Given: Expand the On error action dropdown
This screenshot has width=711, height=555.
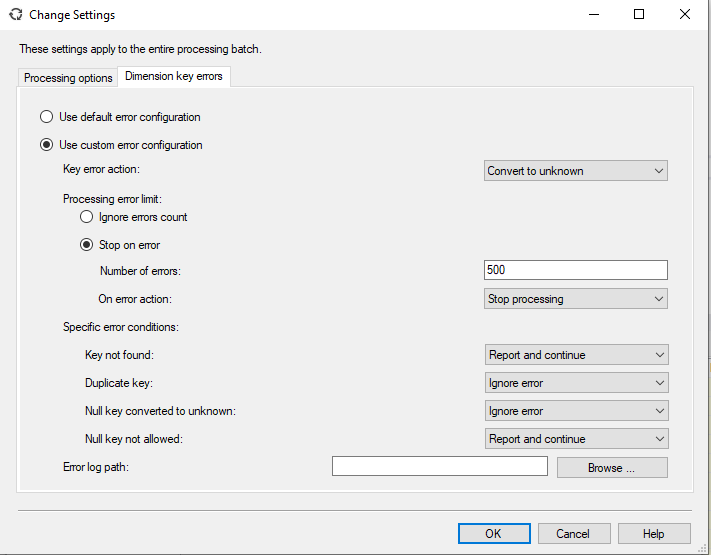Looking at the screenshot, I should 575,299.
